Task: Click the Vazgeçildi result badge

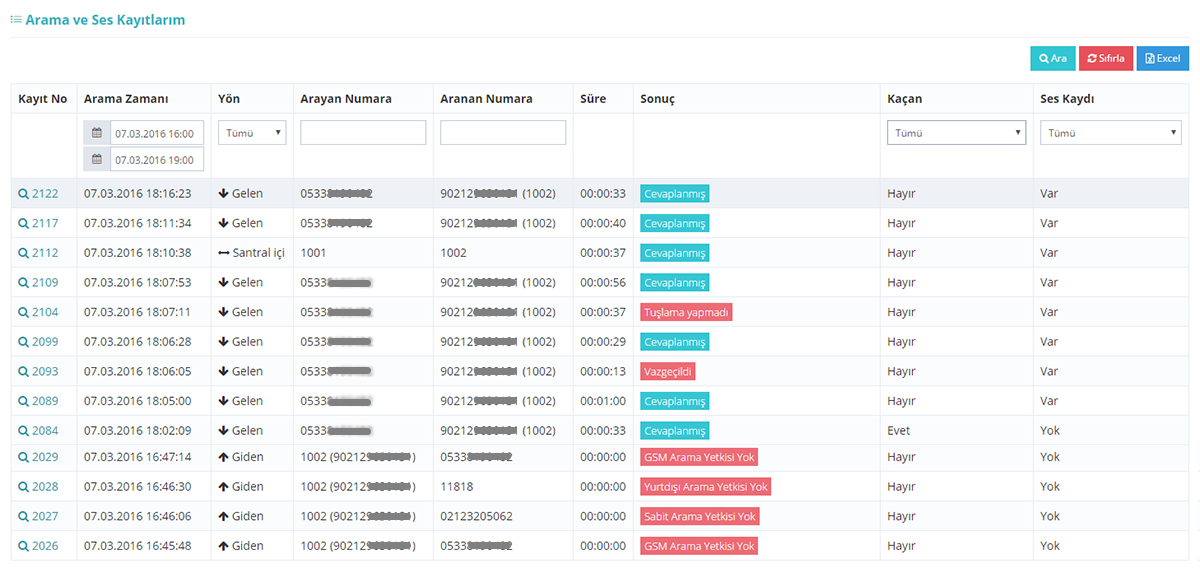Action: (667, 371)
